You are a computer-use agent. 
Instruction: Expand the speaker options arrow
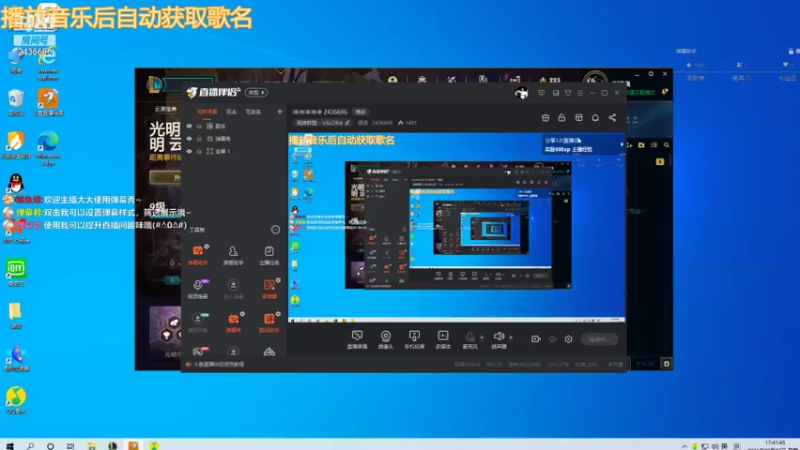pyautogui.click(x=511, y=337)
